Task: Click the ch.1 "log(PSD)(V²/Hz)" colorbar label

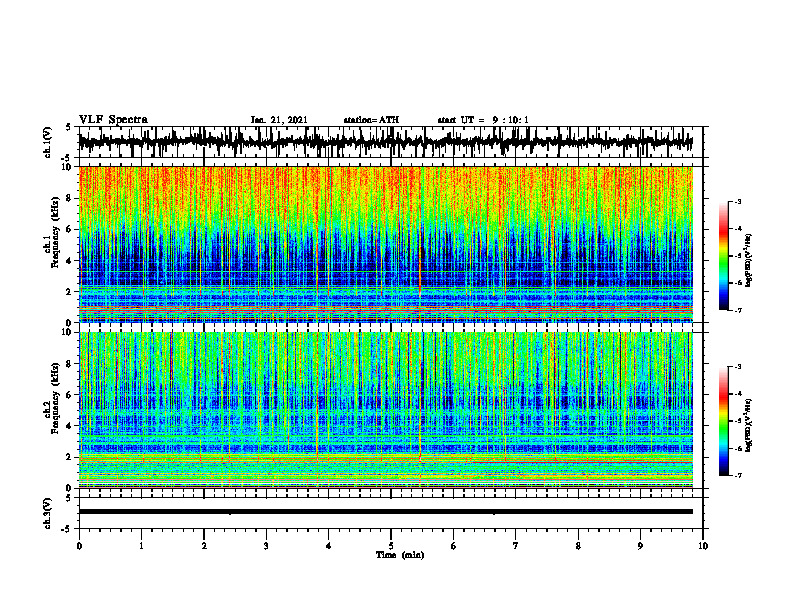Action: (749, 260)
